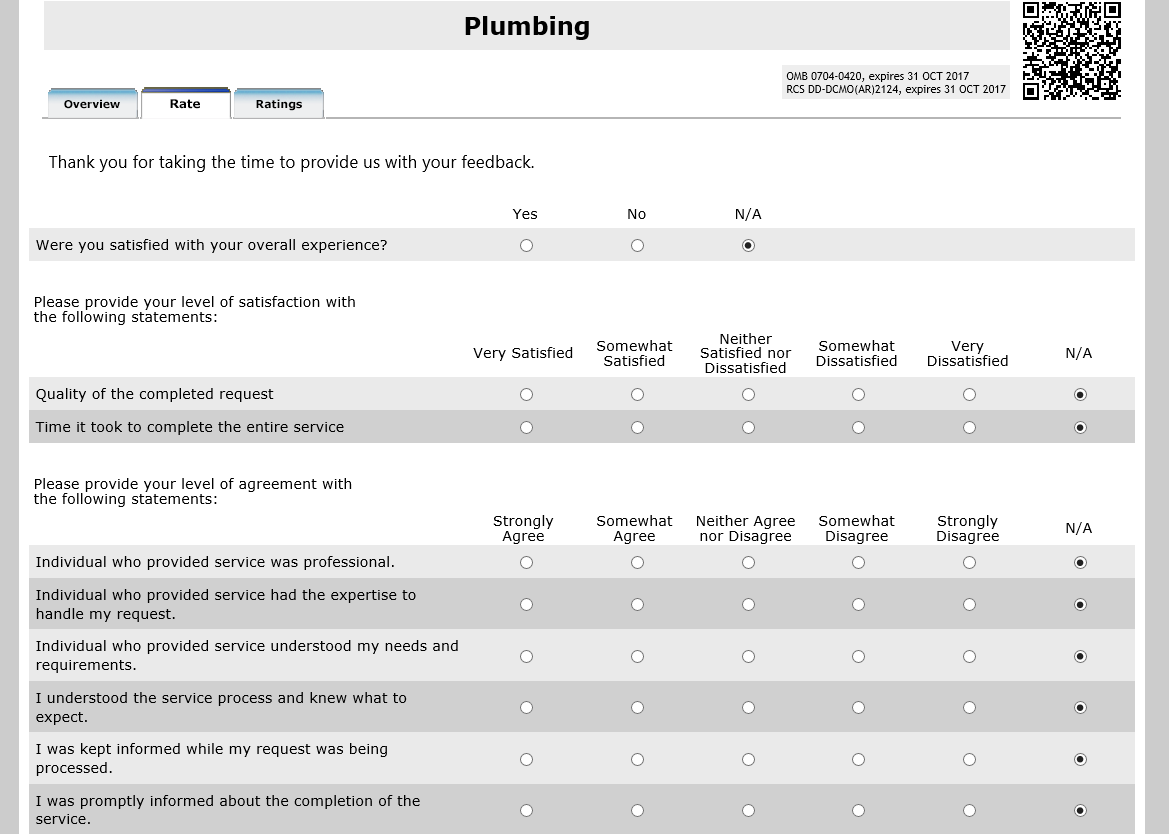Mark Somewhat Disagree for understood the service process
1169x834 pixels.
[859, 708]
